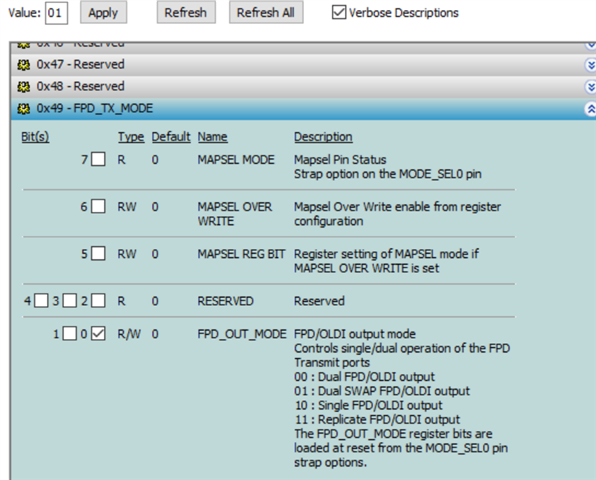The width and height of the screenshot is (596, 480).
Task: Click the Bit(s) column header
Action: click(35, 137)
